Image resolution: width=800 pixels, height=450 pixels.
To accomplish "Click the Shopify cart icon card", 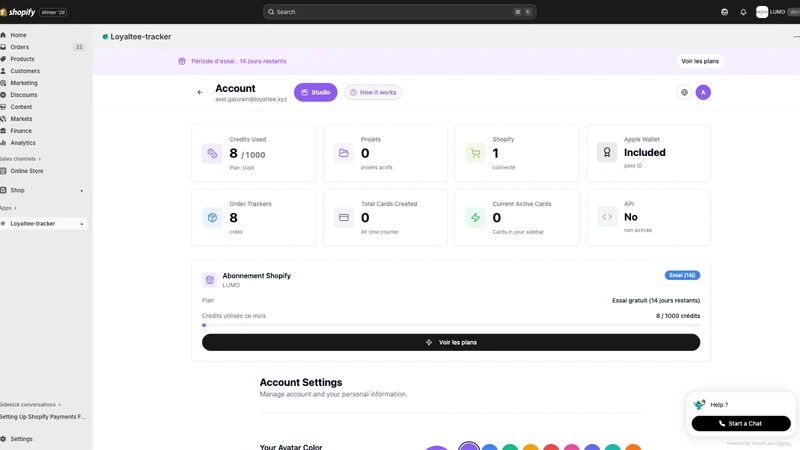I will coord(476,153).
